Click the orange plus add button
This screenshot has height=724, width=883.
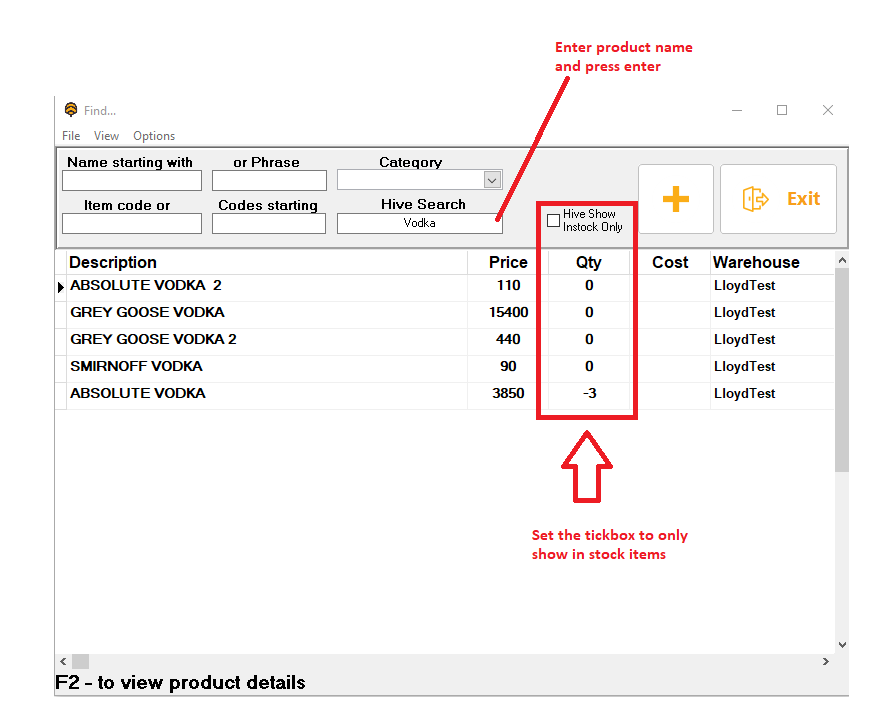(x=676, y=199)
